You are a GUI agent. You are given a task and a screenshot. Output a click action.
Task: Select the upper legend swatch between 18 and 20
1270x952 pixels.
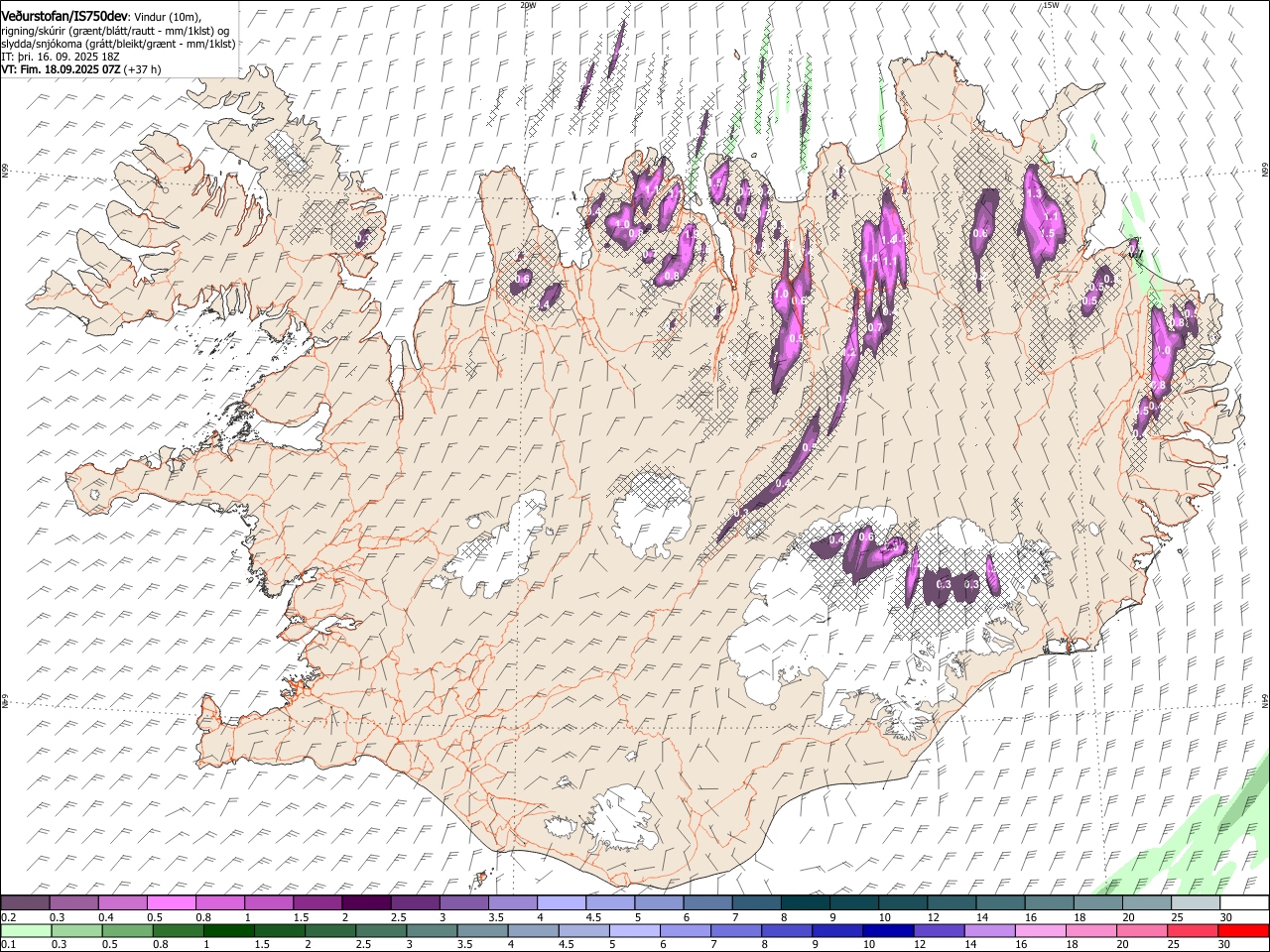[x=1097, y=902]
